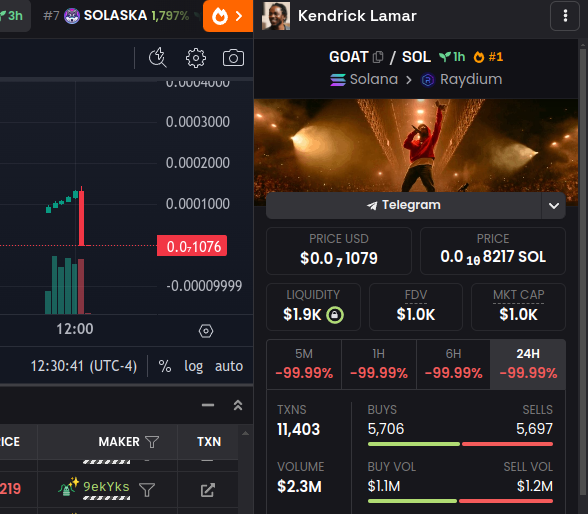
Task: Select the 5M timeframe tab
Action: click(304, 364)
